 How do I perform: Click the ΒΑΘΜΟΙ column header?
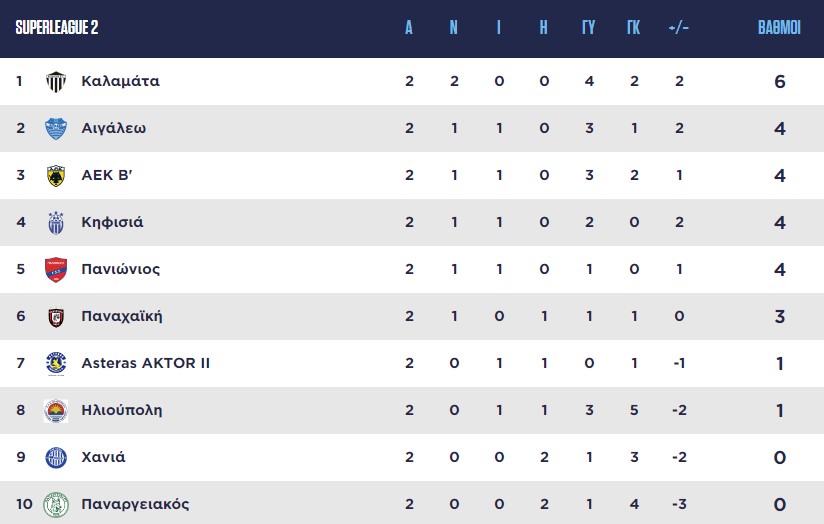point(779,28)
